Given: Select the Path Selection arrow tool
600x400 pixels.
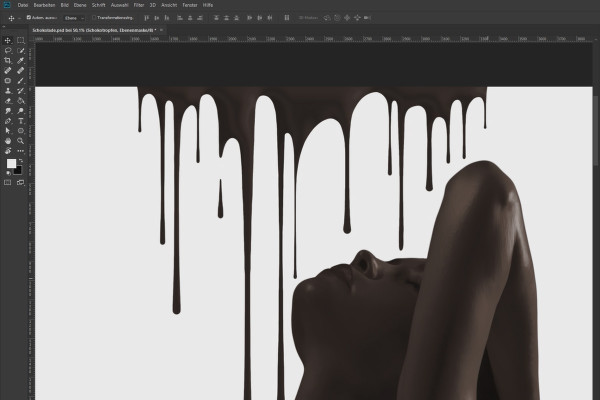Looking at the screenshot, I should tap(8, 131).
